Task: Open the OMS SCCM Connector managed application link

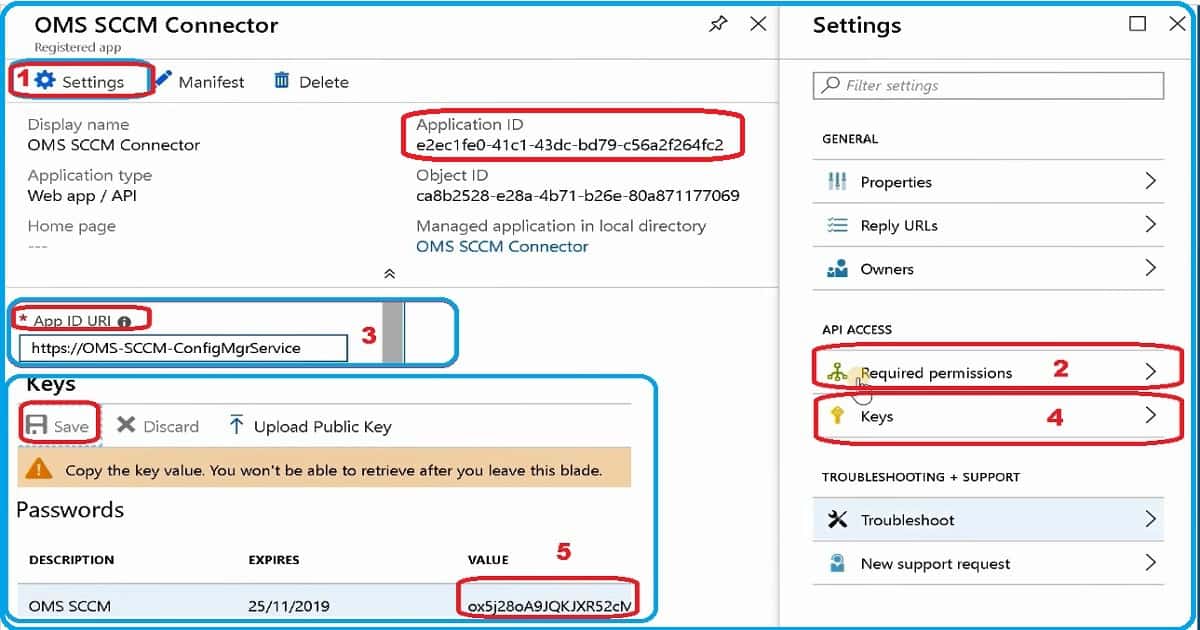Action: (502, 246)
